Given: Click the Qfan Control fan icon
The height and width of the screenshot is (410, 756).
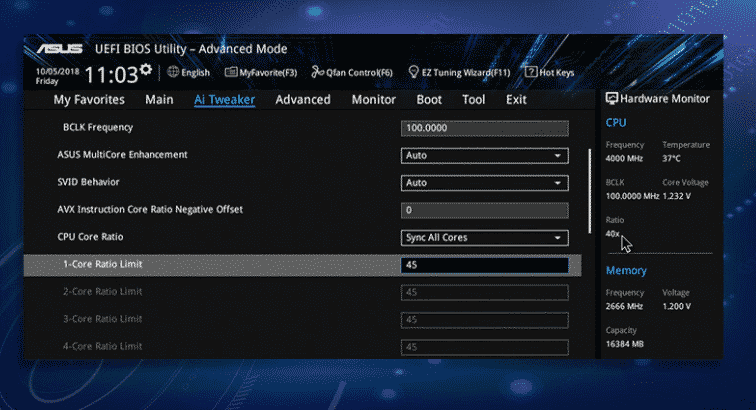Looking at the screenshot, I should click(x=317, y=72).
